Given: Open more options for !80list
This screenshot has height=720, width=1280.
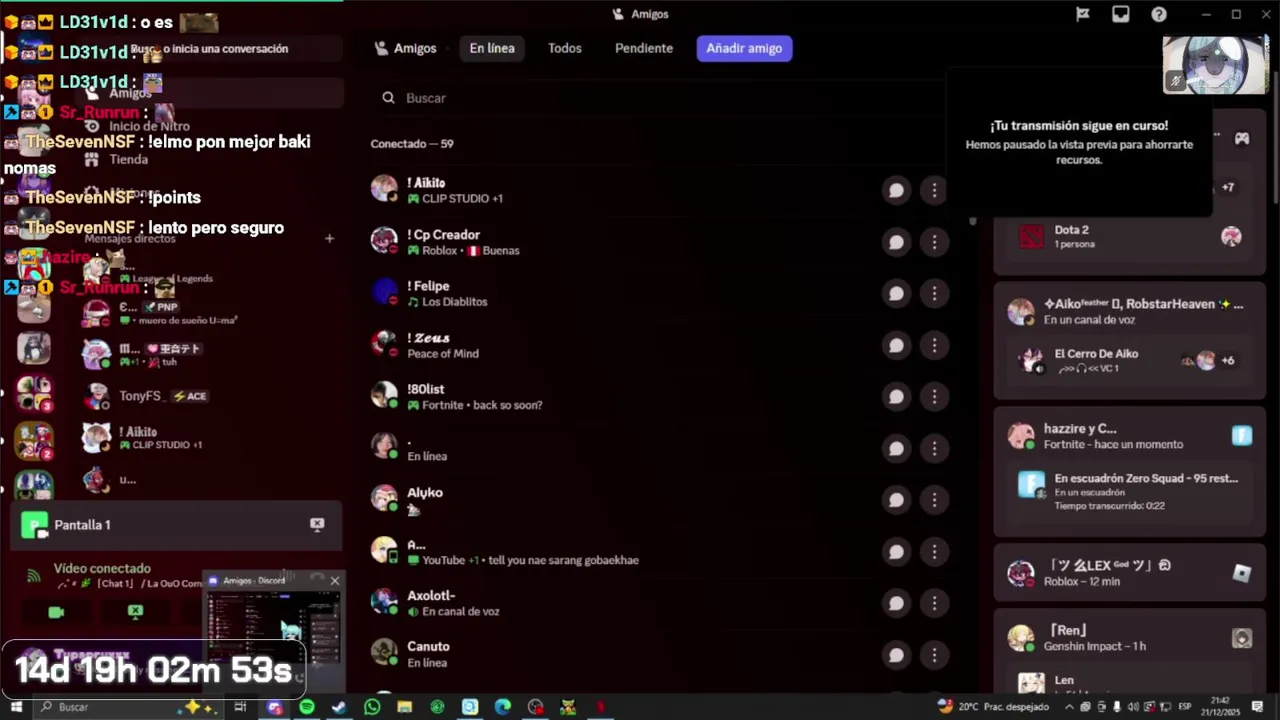Looking at the screenshot, I should [x=934, y=396].
